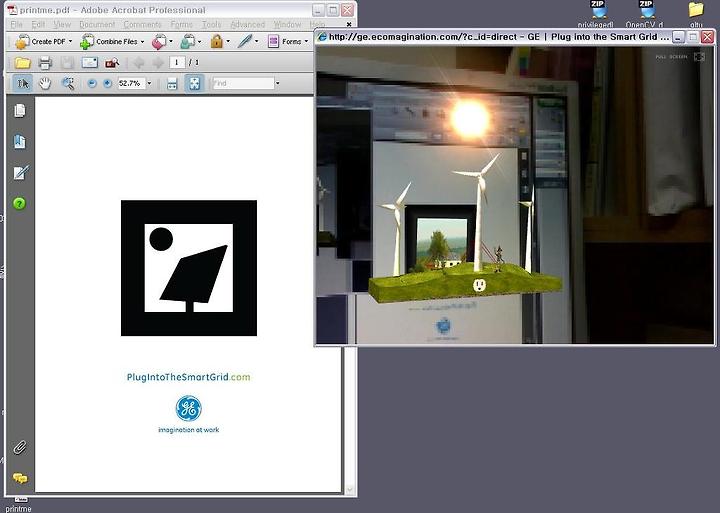
Task: Open the Tools menu
Action: point(212,24)
